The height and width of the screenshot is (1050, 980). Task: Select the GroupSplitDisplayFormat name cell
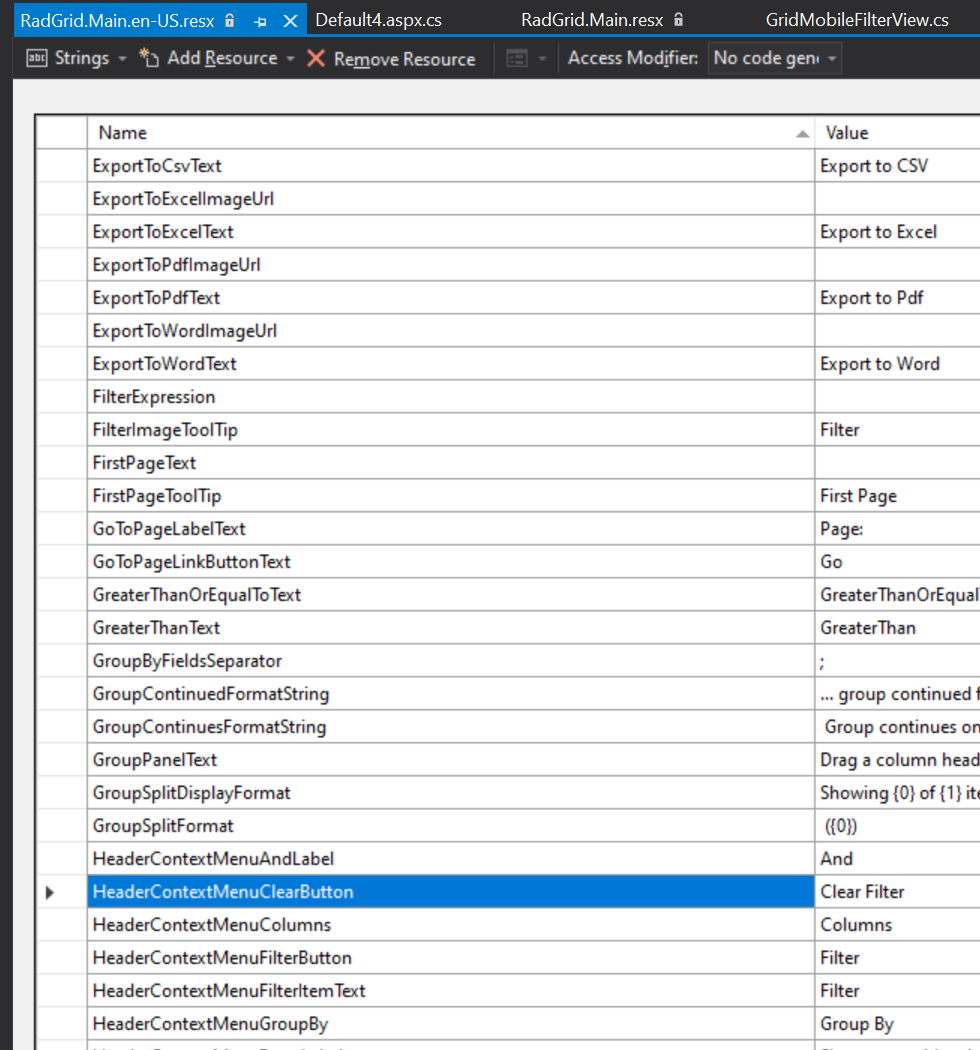(x=451, y=792)
